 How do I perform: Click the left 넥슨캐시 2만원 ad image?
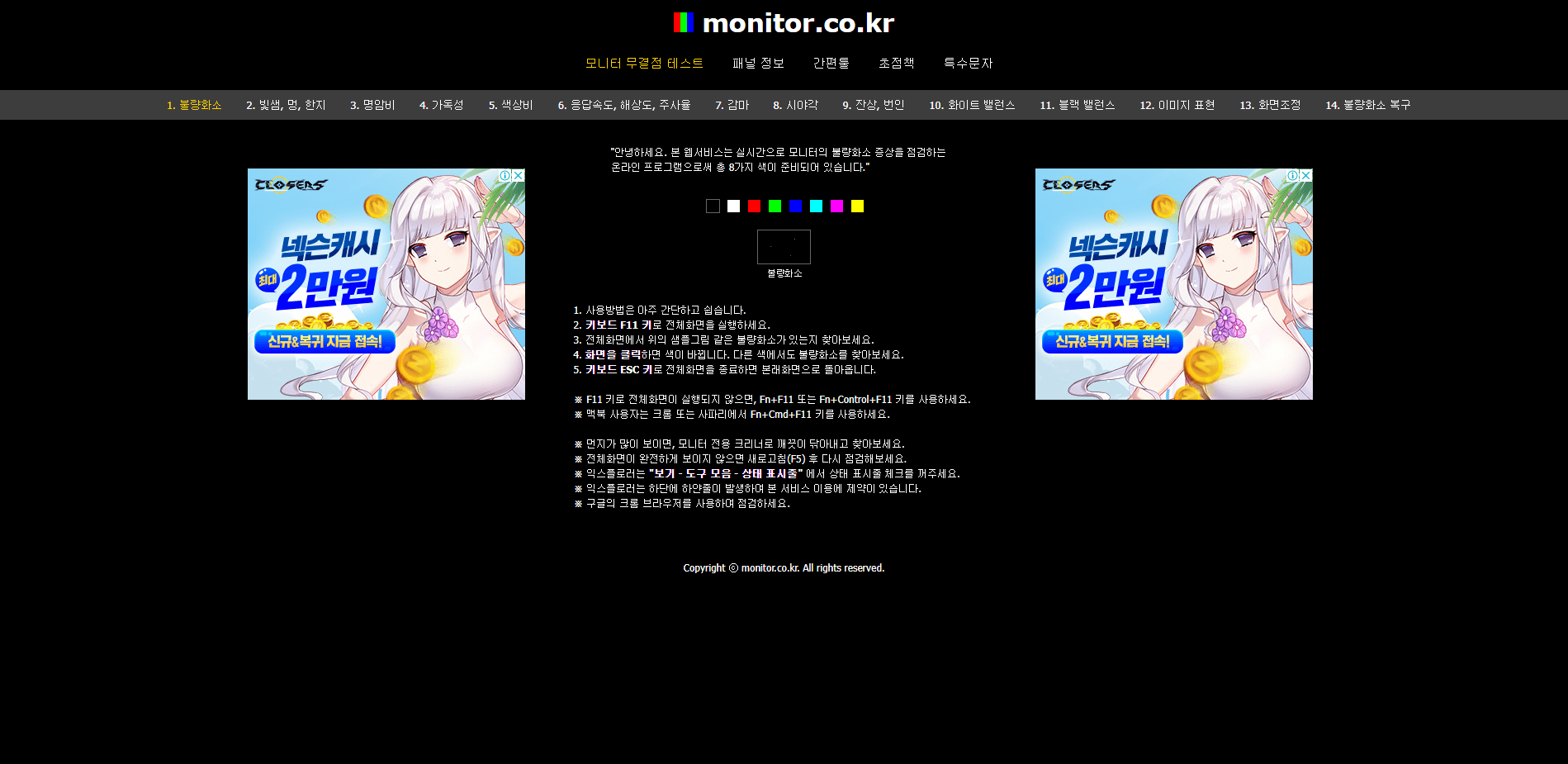tap(386, 284)
